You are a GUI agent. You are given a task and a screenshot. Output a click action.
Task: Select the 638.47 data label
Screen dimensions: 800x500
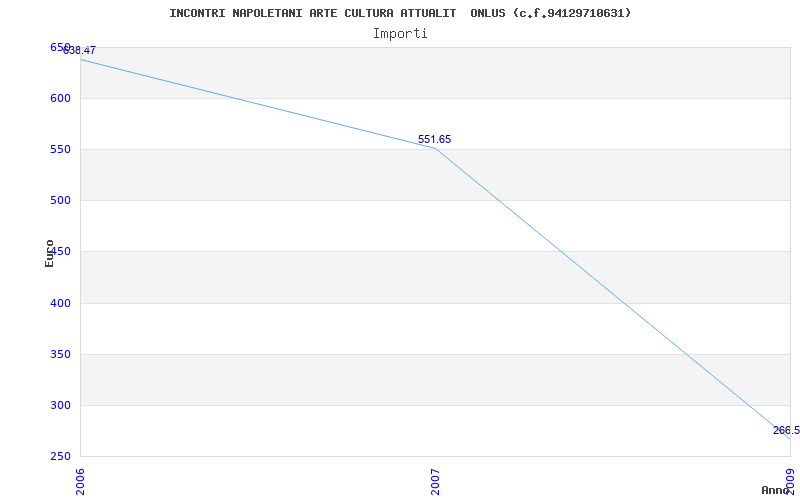[79, 51]
